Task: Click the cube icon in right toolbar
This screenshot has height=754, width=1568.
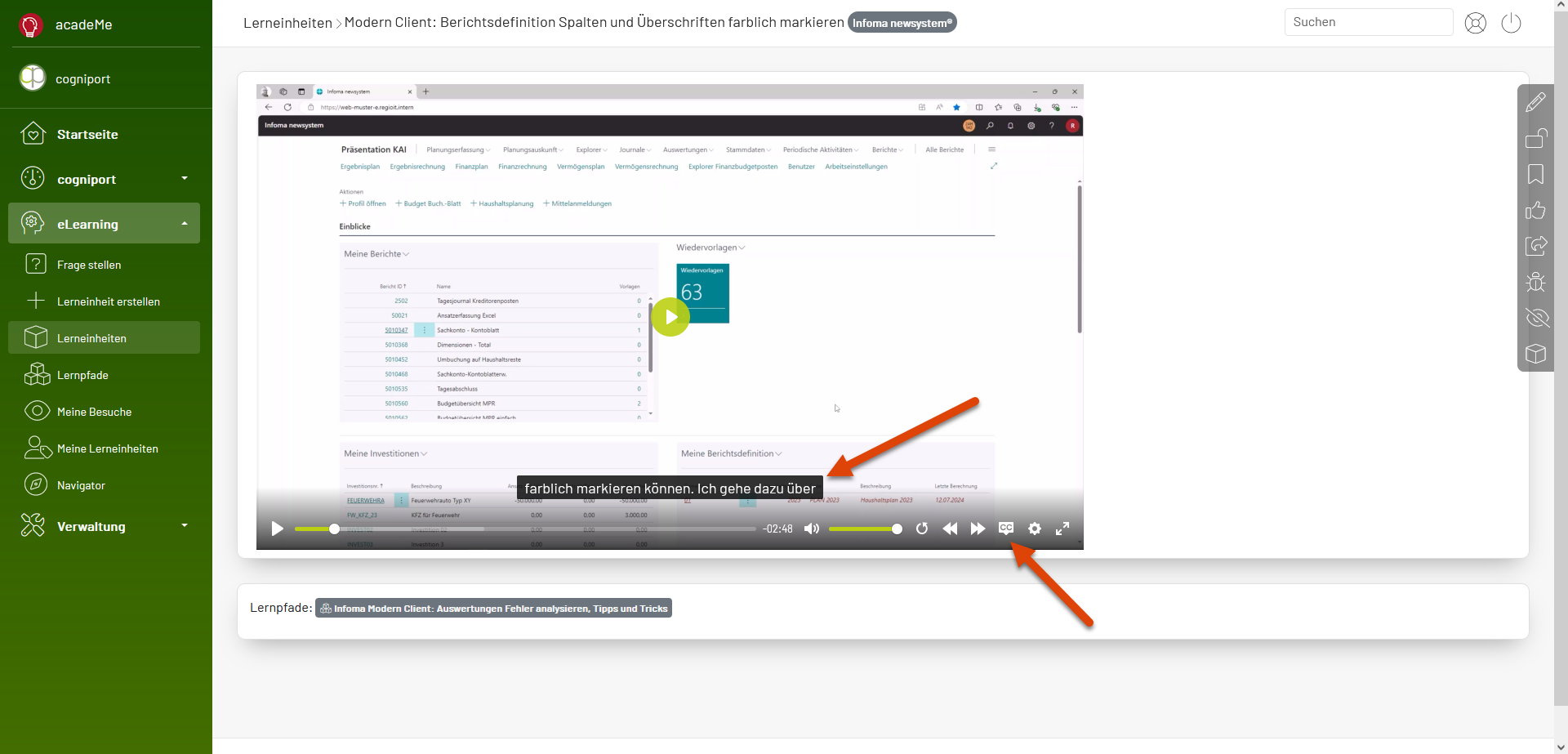Action: tap(1536, 354)
